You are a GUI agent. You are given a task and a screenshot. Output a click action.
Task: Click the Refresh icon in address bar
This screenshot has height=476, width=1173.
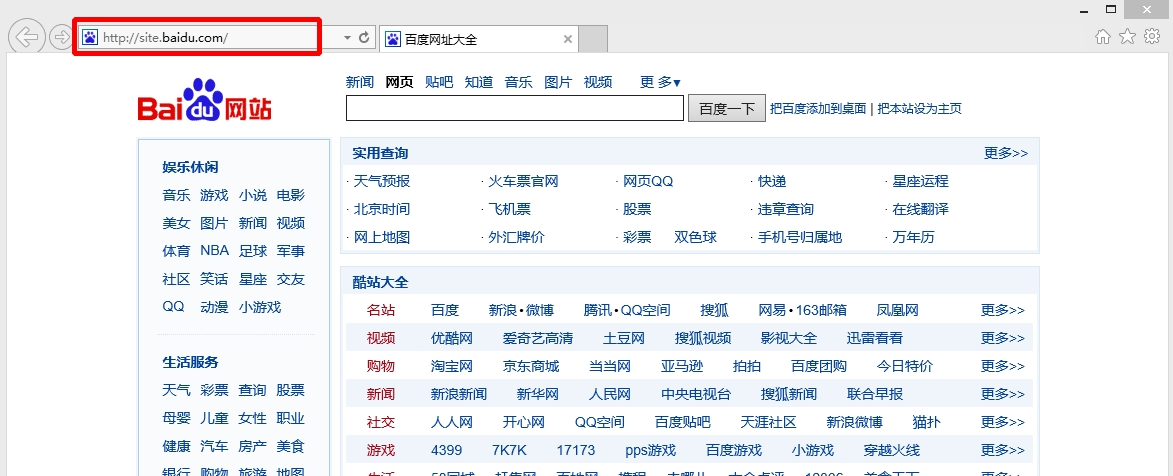[364, 37]
